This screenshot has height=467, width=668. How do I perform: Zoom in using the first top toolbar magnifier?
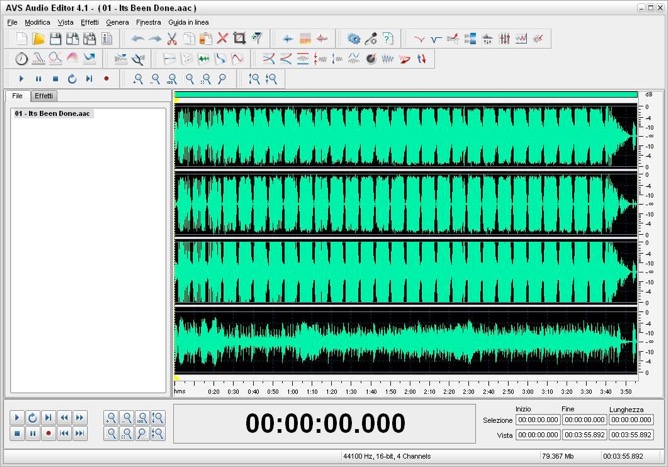138,79
